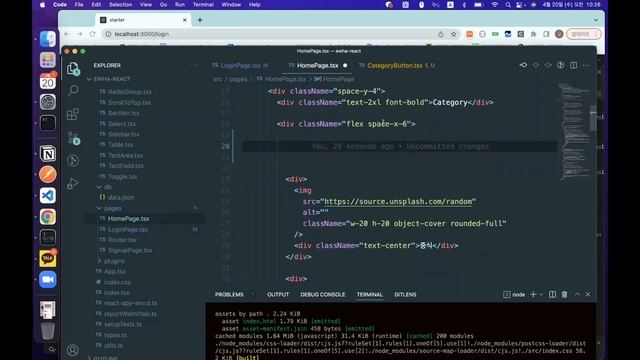Click the split editor icon in the editor toolbar

click(573, 65)
